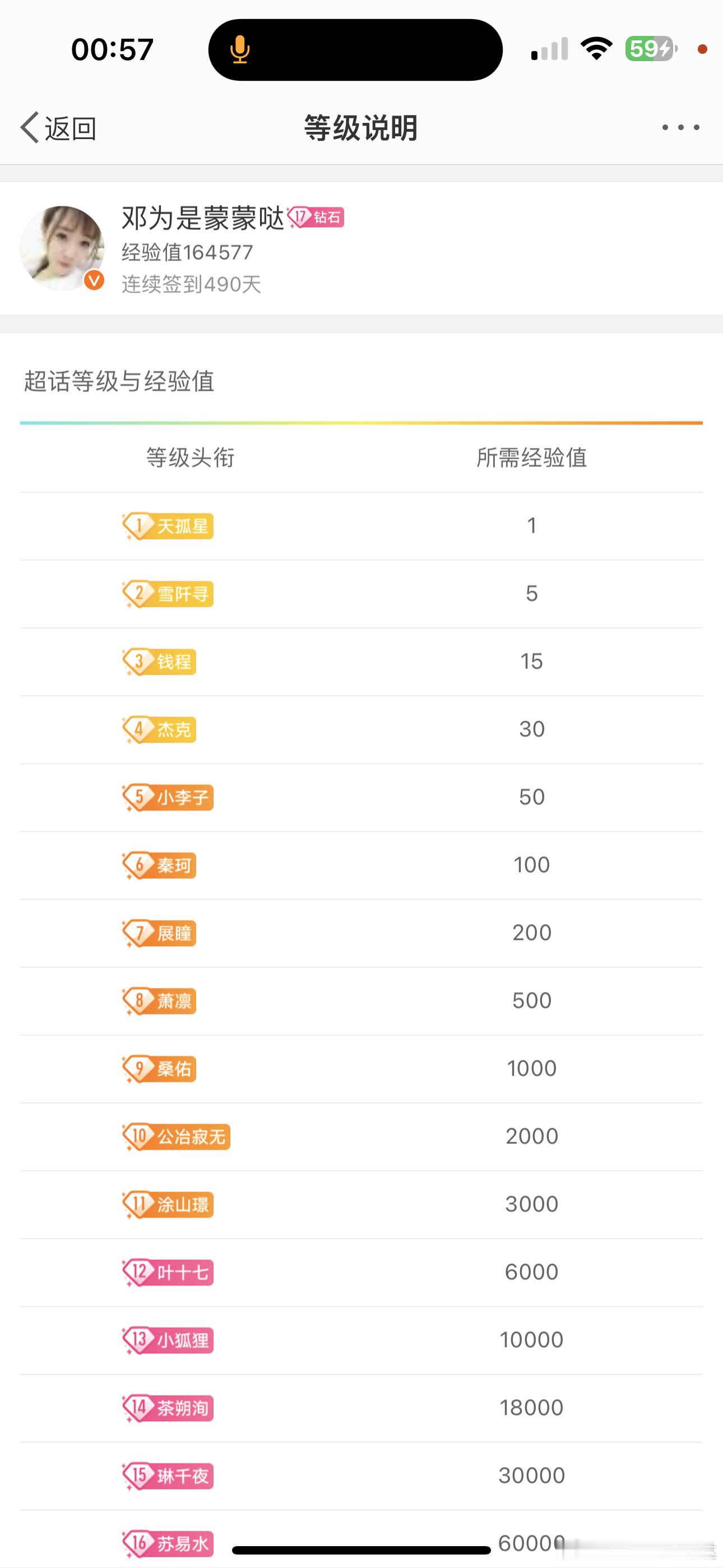723x1568 pixels.
Task: Tap the back chevron labeled 返回
Action: 58,128
